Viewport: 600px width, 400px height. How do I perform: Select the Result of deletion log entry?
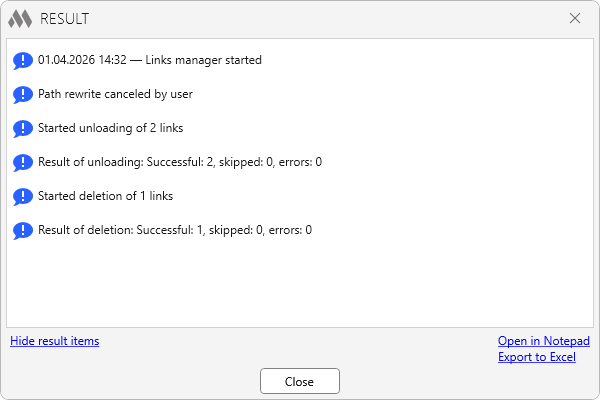(175, 230)
